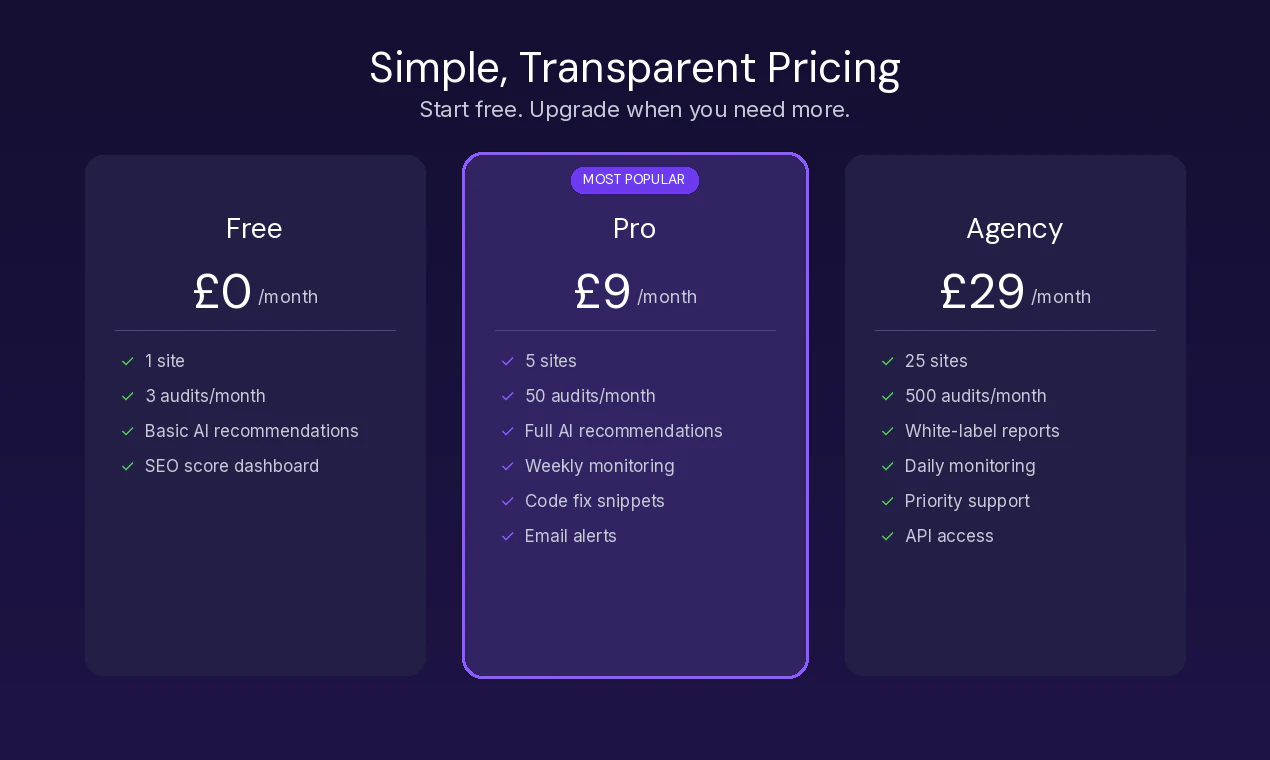Click the '£0 /month' price text

(254, 292)
